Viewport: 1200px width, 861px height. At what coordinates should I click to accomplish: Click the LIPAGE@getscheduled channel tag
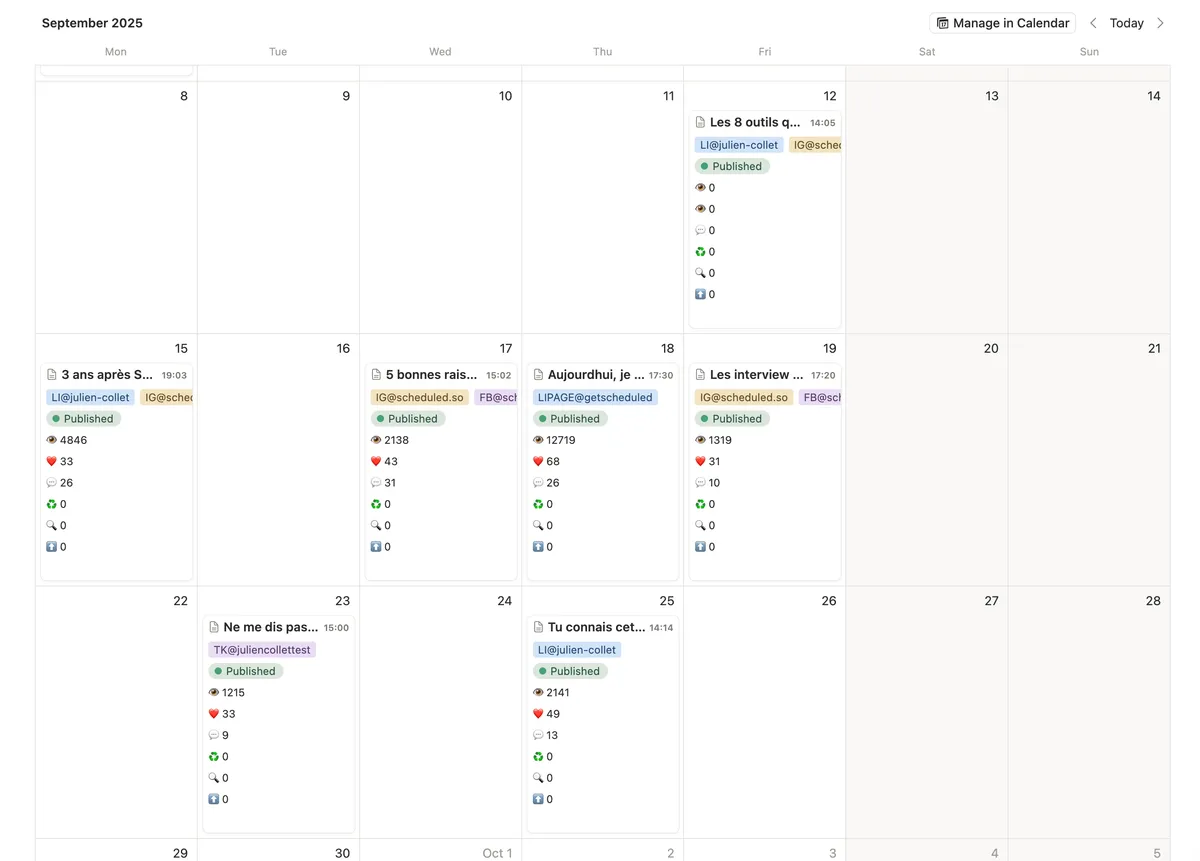[x=595, y=397]
